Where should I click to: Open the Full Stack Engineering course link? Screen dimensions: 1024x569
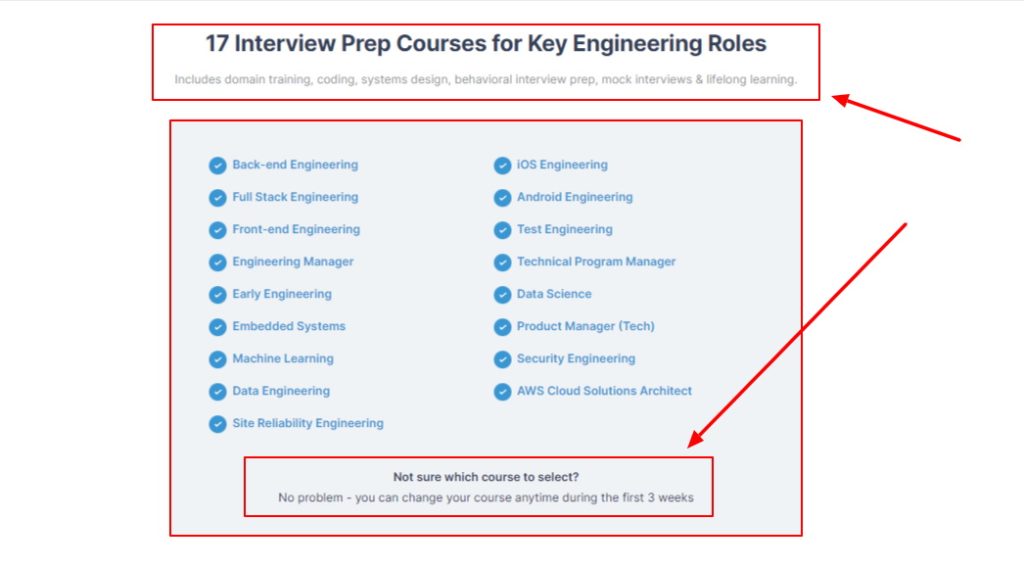point(295,197)
